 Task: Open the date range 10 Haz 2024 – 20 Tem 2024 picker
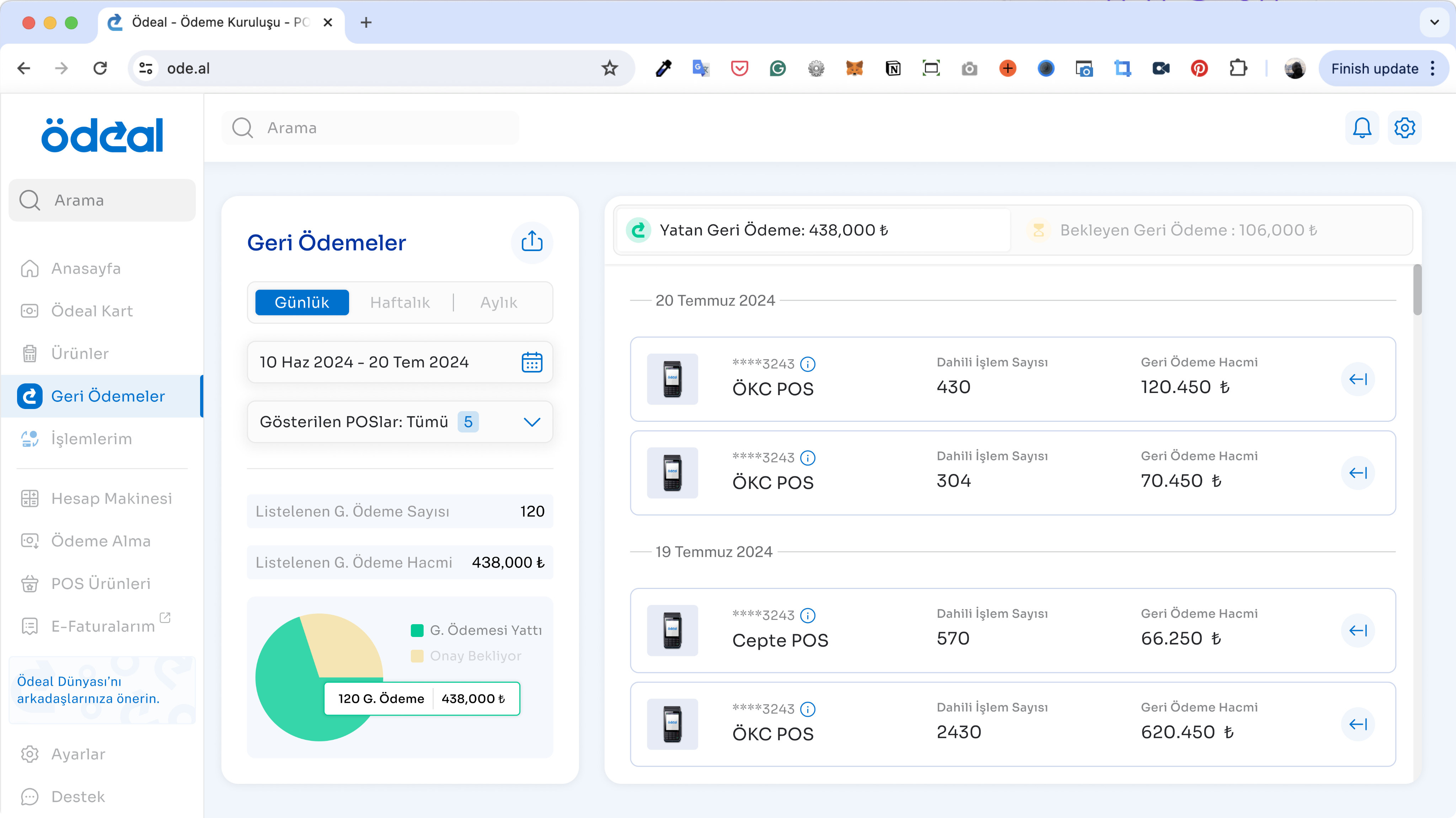(x=400, y=362)
